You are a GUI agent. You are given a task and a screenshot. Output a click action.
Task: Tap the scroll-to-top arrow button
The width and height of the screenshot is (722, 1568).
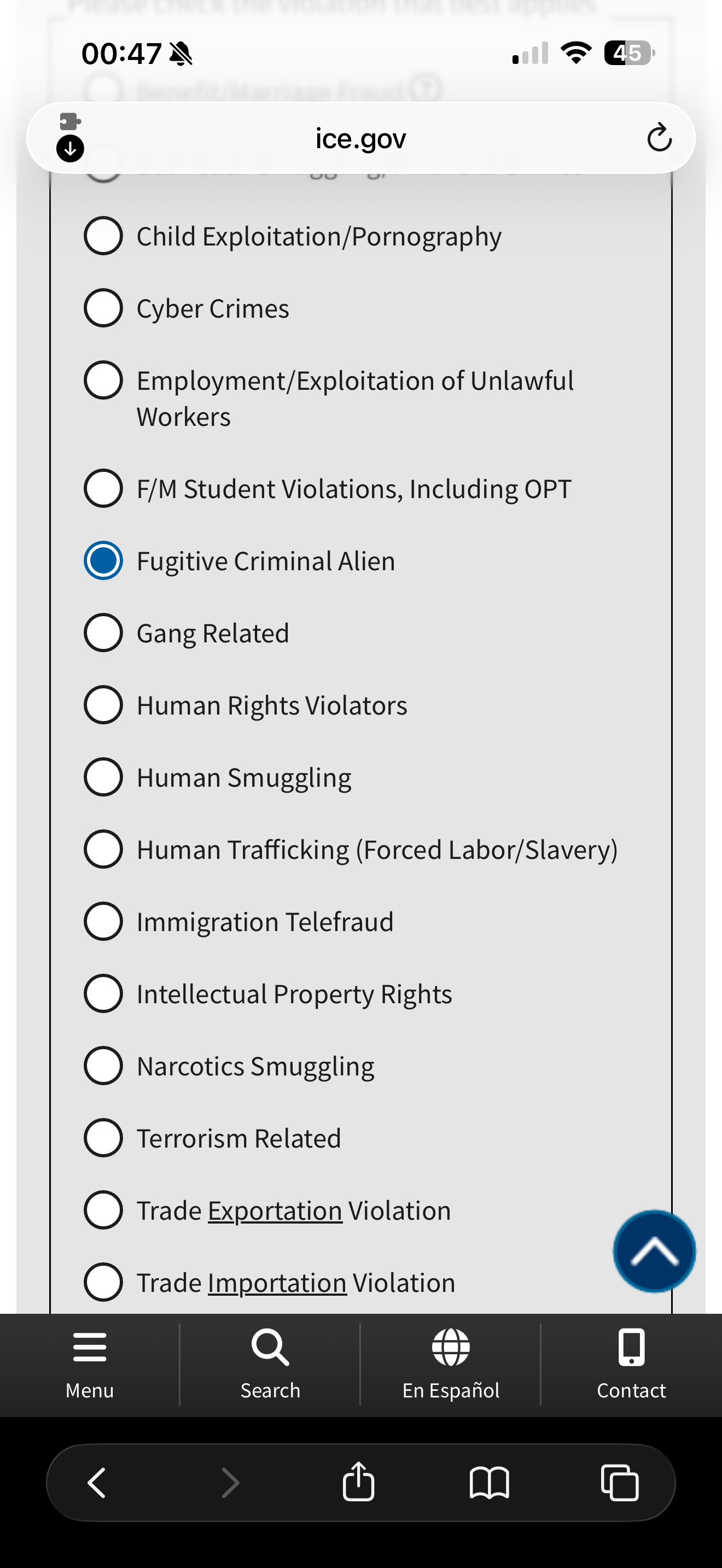pos(654,1251)
